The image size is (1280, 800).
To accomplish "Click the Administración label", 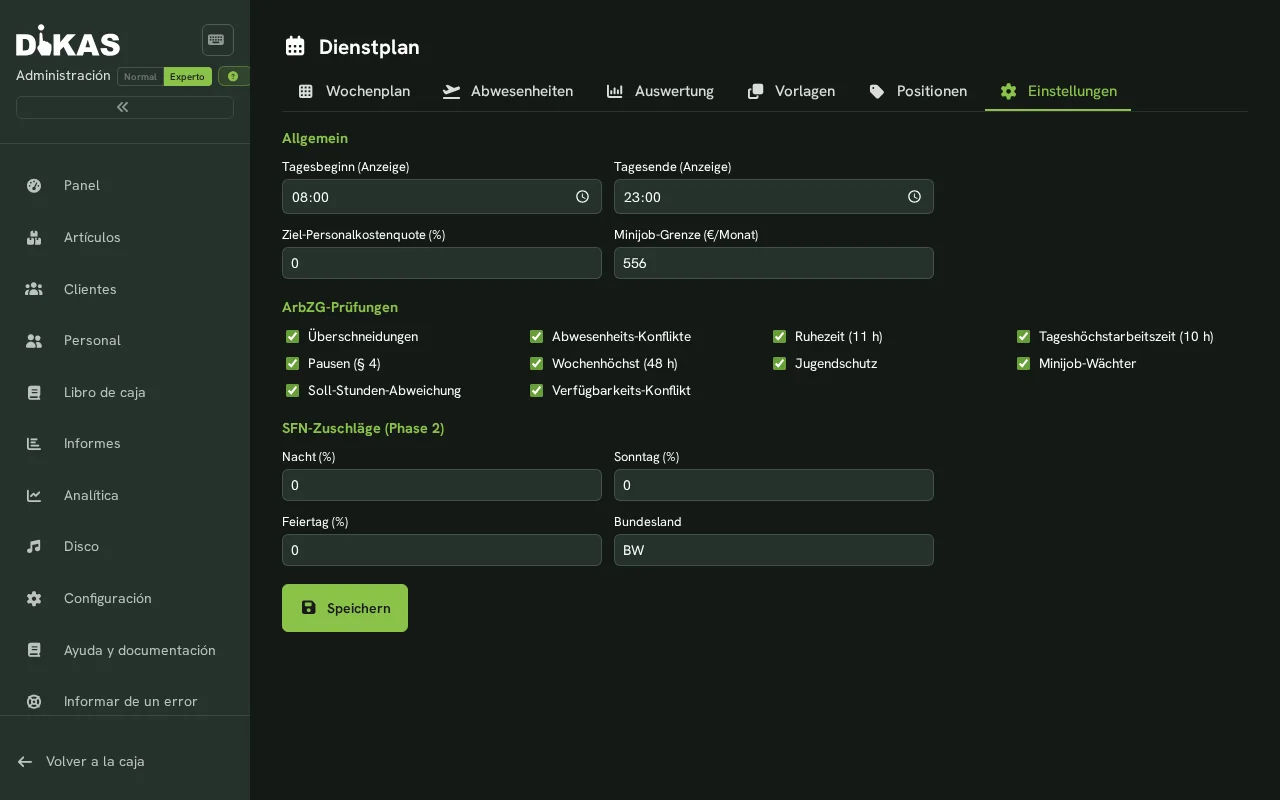I will (63, 76).
